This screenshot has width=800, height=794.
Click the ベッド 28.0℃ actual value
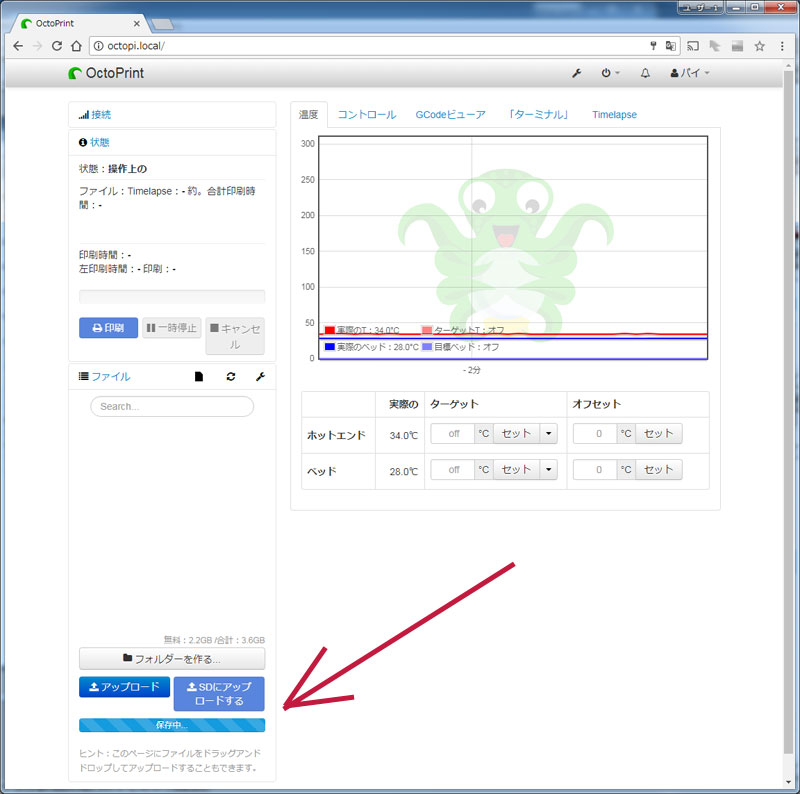(x=404, y=472)
